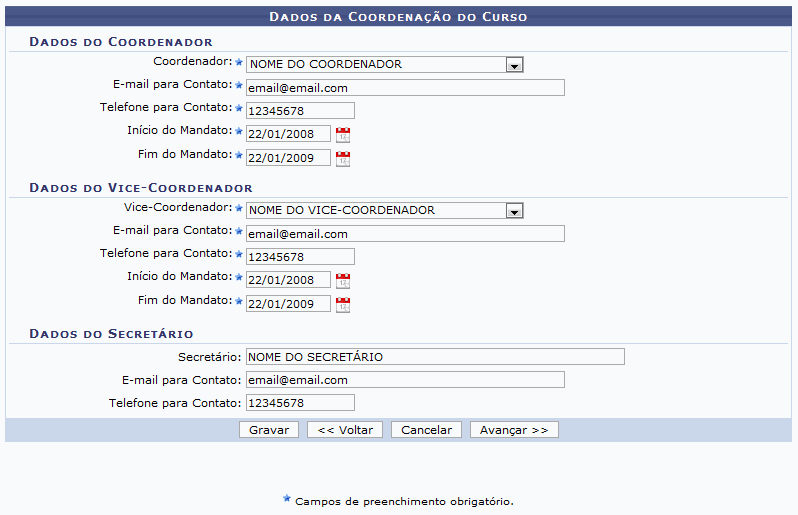This screenshot has width=798, height=515.
Task: Open calendar for Coordenador Fim do Mandato
Action: point(343,157)
